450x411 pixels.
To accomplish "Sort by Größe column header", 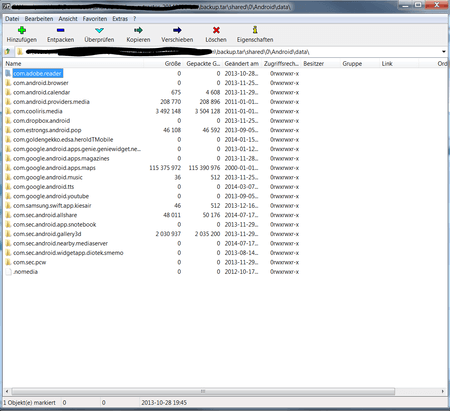I will [163, 63].
